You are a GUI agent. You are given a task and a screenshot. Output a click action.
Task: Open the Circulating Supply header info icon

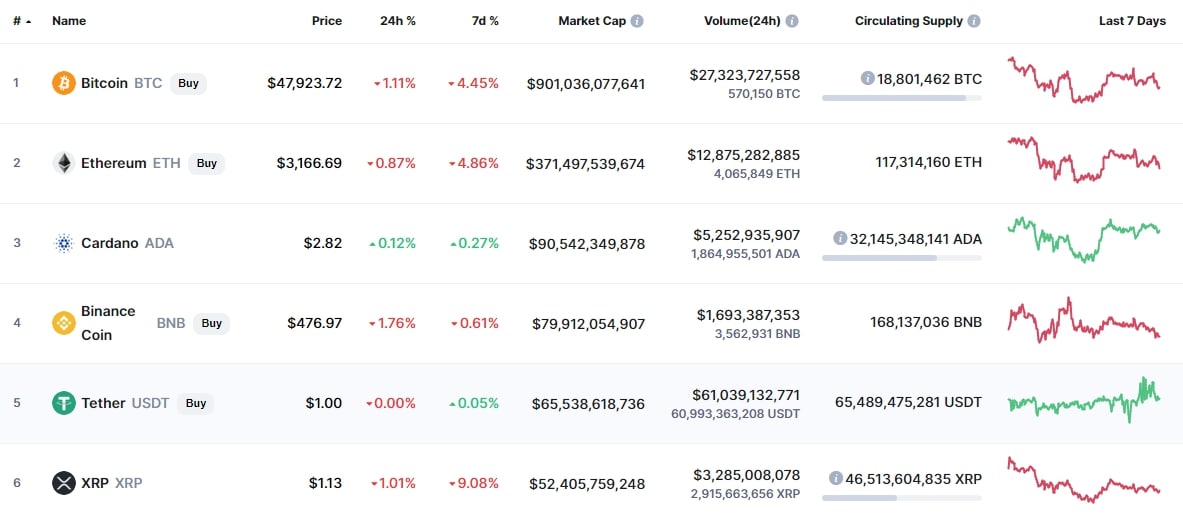[974, 21]
